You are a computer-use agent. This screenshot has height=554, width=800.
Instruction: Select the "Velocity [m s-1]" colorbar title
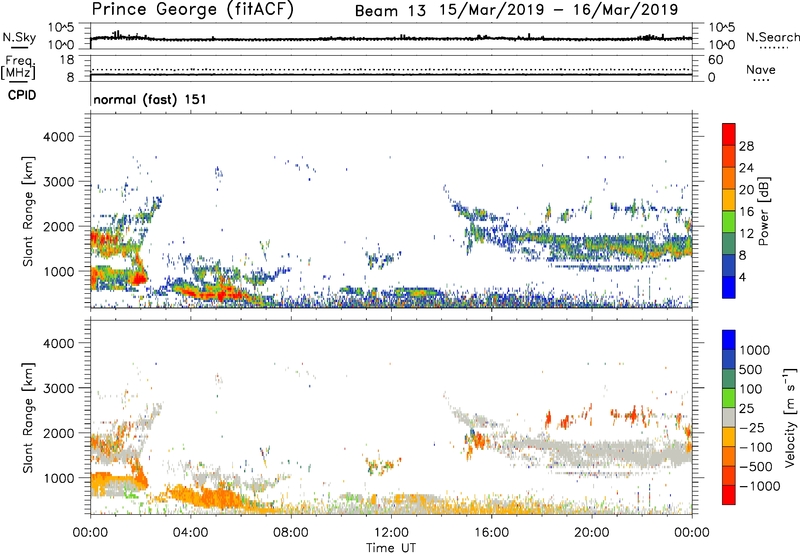790,417
